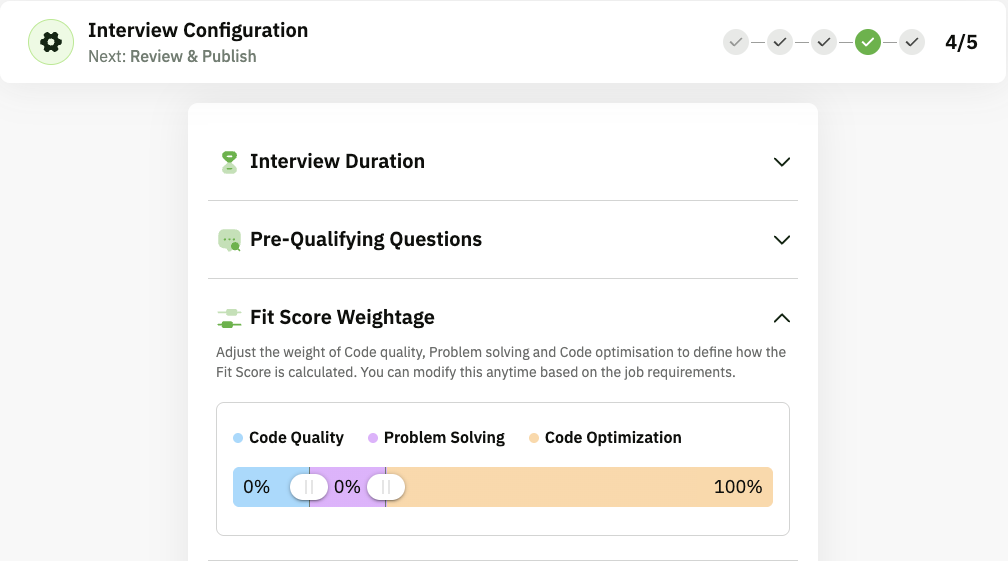Expand the Interview Duration section

782,162
